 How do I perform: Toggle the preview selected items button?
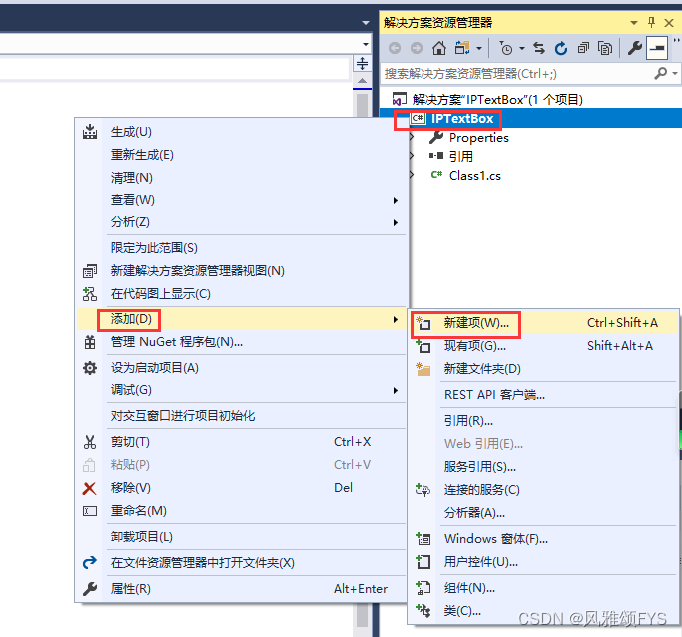tap(657, 48)
